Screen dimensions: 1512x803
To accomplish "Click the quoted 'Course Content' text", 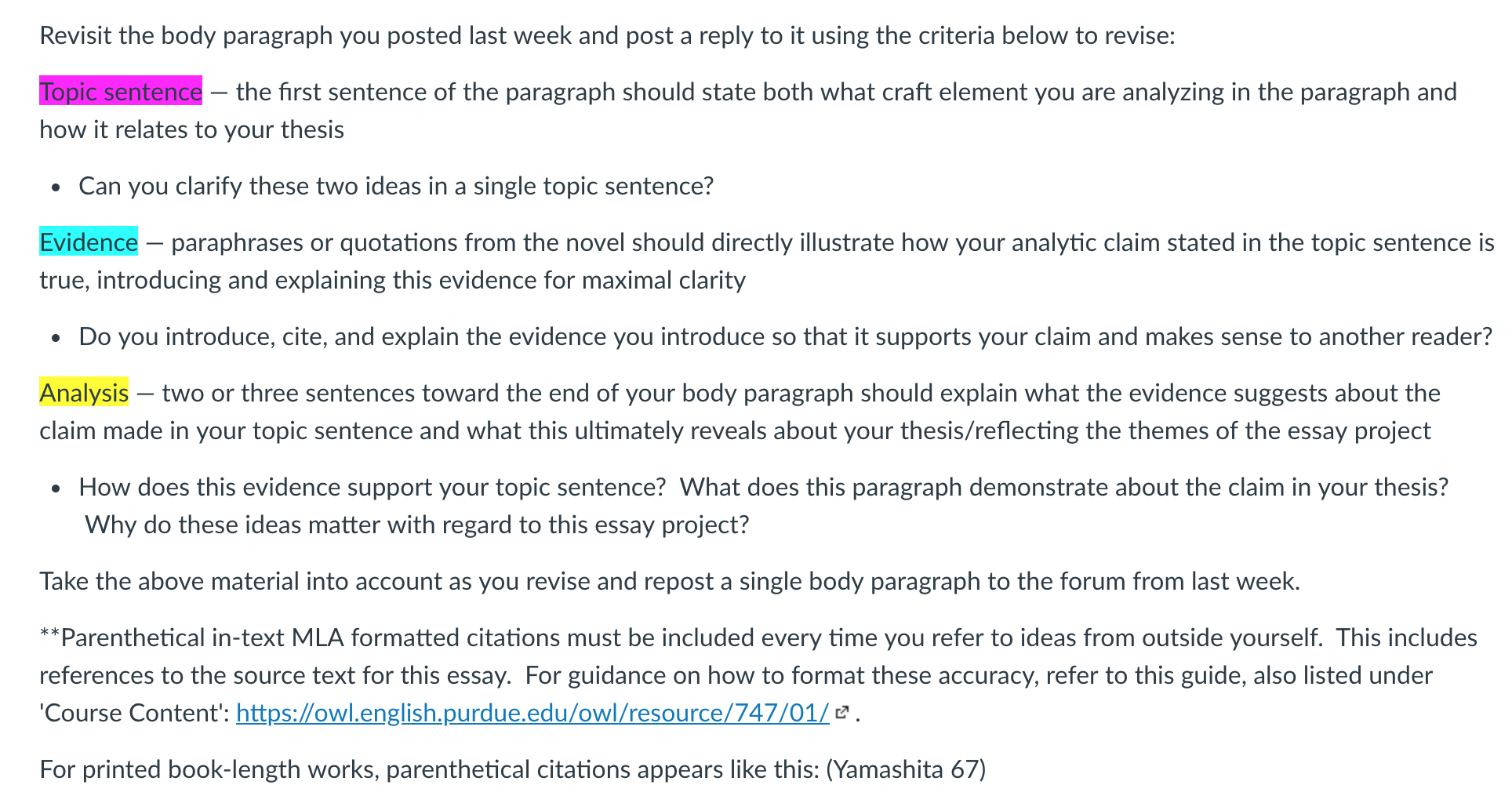I will tap(134, 713).
